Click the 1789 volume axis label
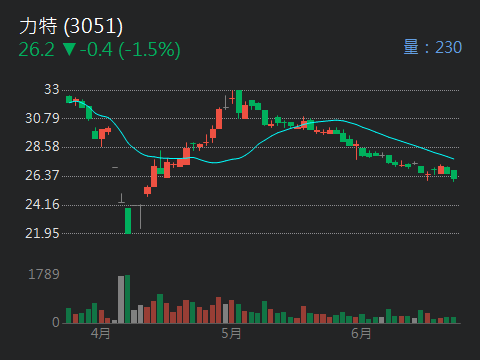 tap(44, 274)
